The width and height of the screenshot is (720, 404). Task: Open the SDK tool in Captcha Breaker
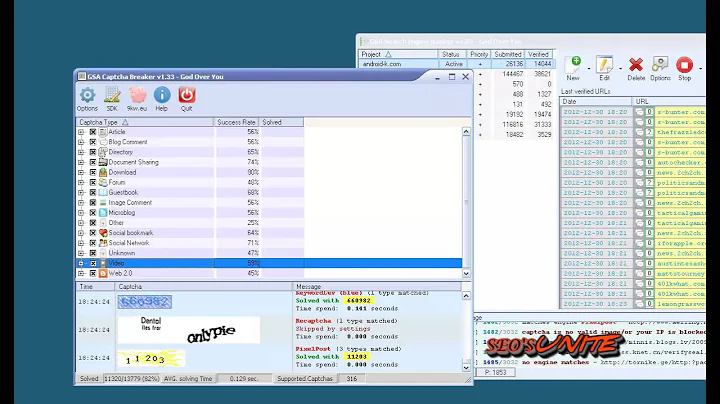point(112,99)
